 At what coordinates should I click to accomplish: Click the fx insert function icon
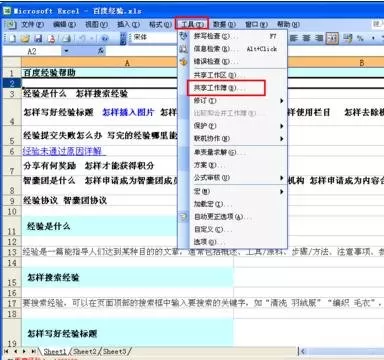point(101,51)
